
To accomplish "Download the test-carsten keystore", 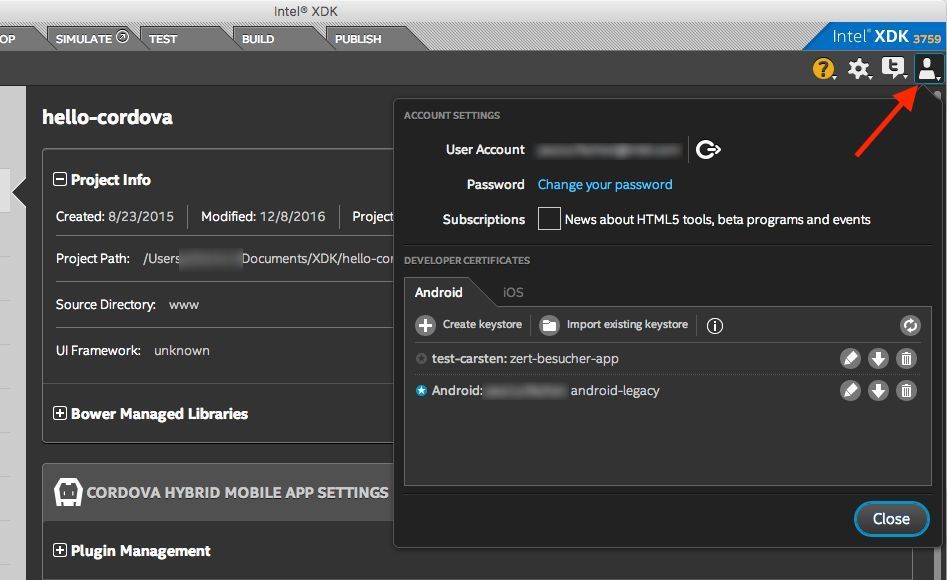I will pos(878,359).
